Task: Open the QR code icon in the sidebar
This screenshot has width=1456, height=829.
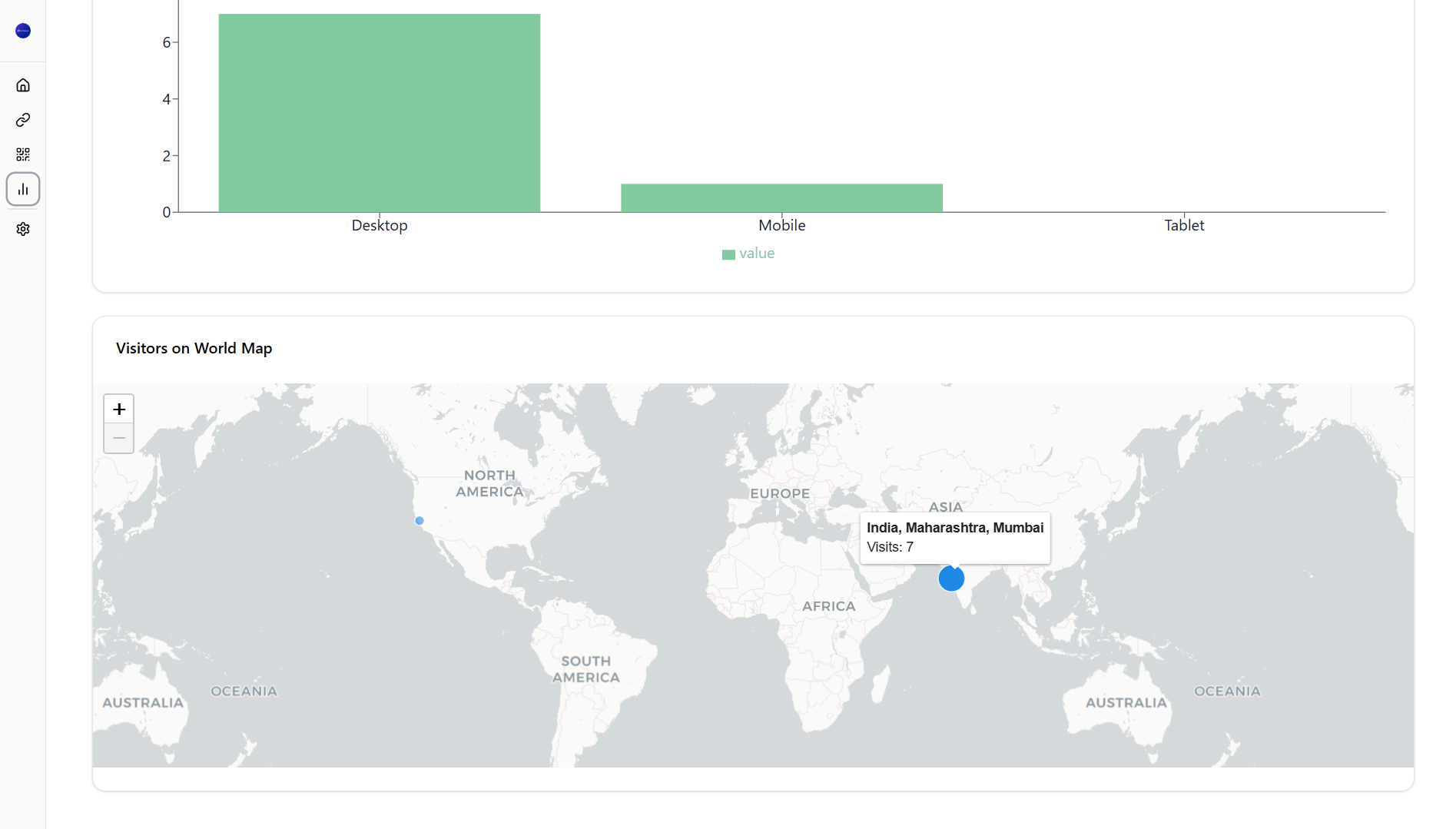Action: (x=23, y=154)
